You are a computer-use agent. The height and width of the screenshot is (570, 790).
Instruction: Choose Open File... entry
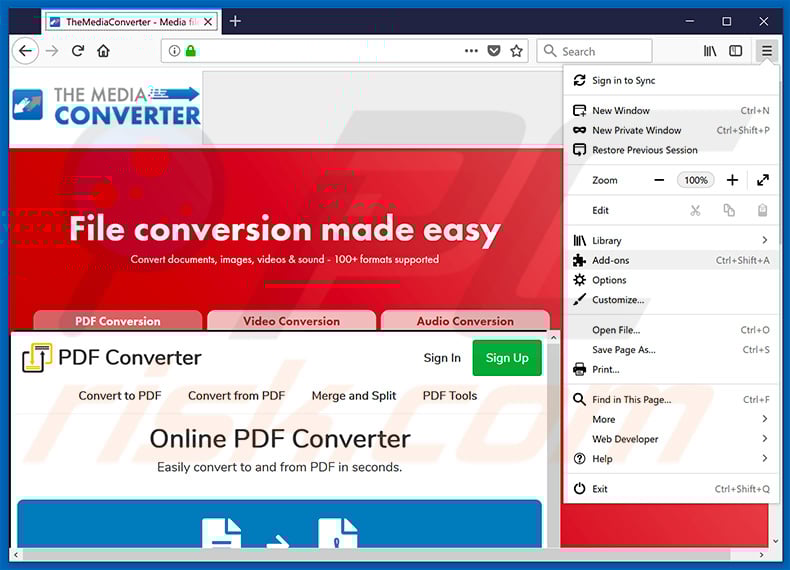click(x=673, y=330)
